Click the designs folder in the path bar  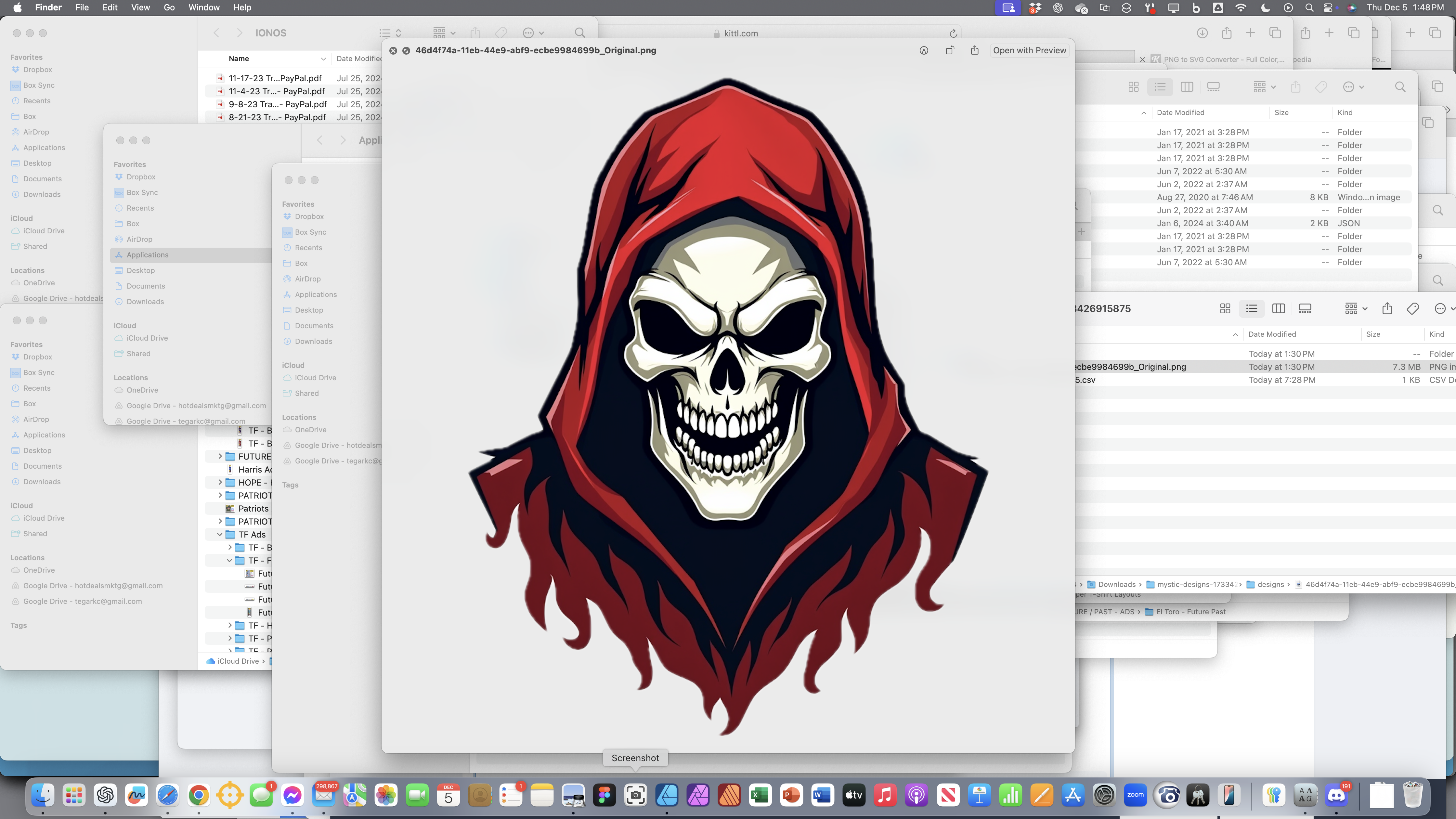(x=1265, y=584)
